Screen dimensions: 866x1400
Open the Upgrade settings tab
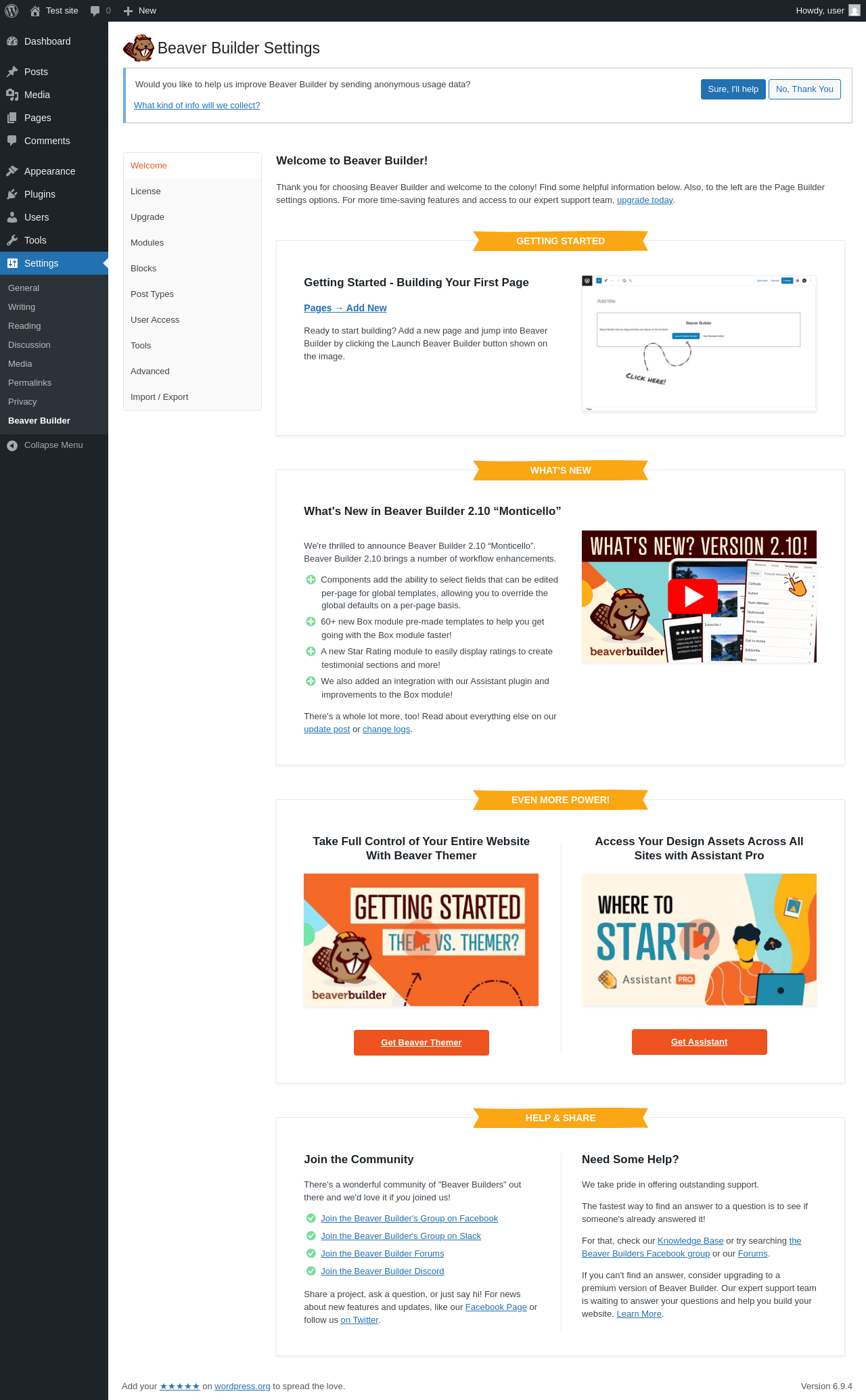tap(192, 217)
